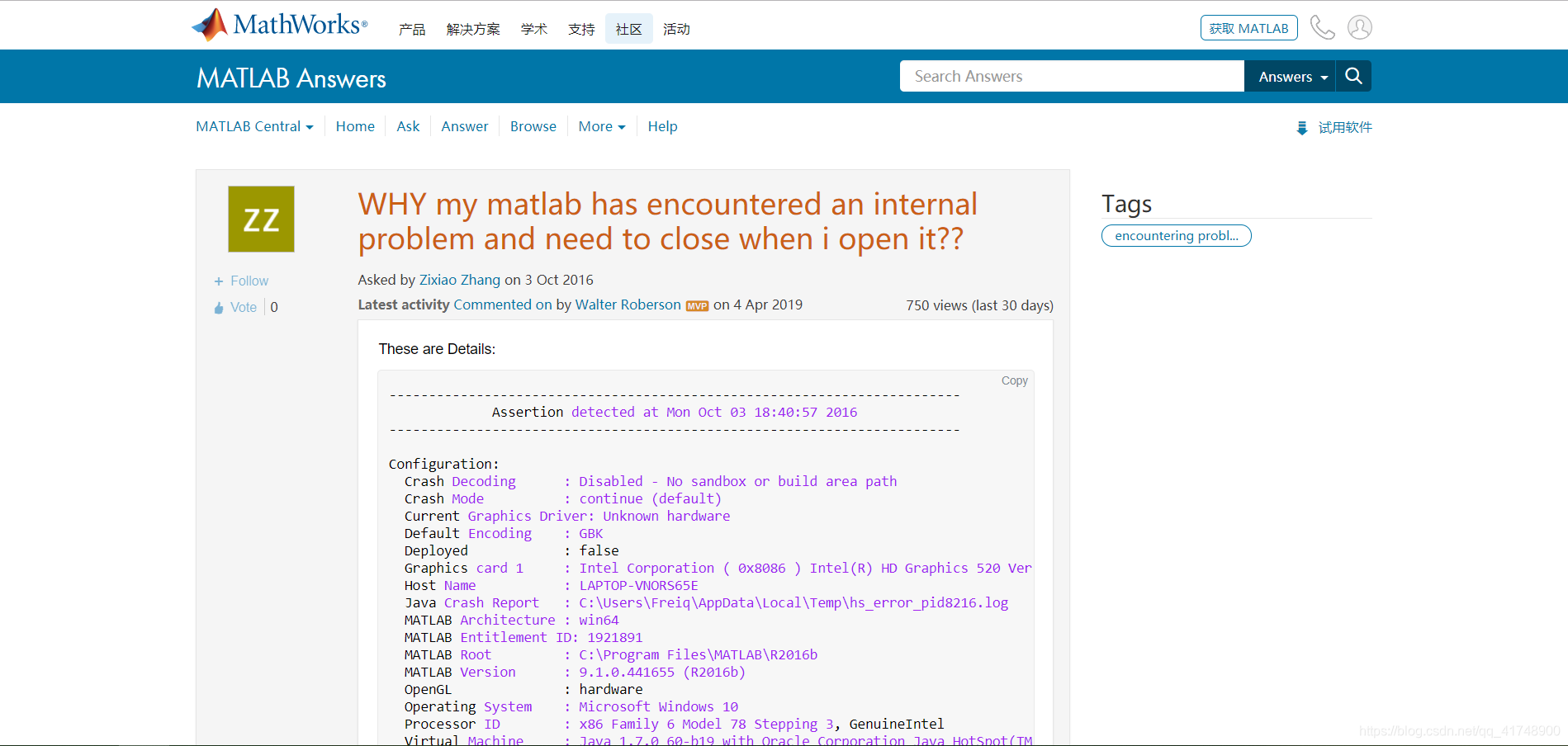Open the Answers search scope dropdown
The image size is (1568, 746).
pyautogui.click(x=1290, y=76)
